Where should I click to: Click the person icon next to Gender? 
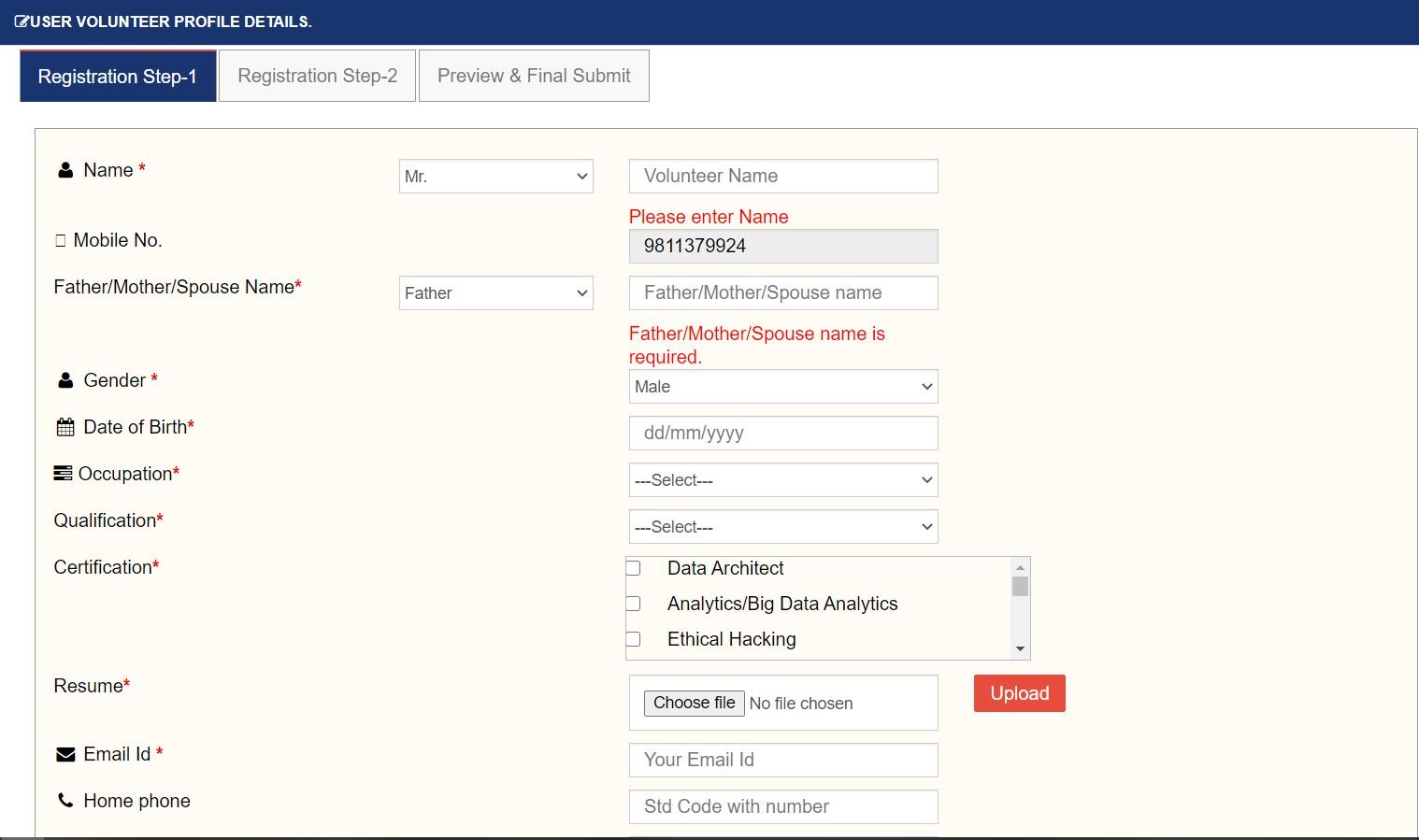pos(65,381)
